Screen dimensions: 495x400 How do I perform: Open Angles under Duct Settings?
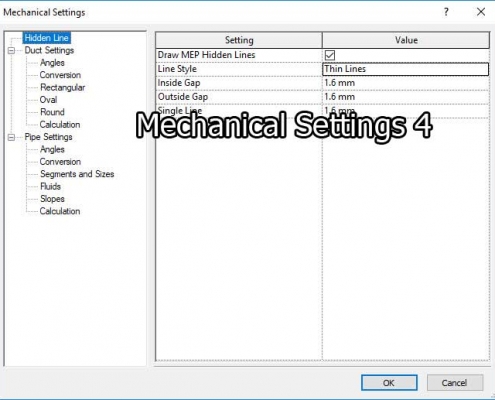[52, 63]
